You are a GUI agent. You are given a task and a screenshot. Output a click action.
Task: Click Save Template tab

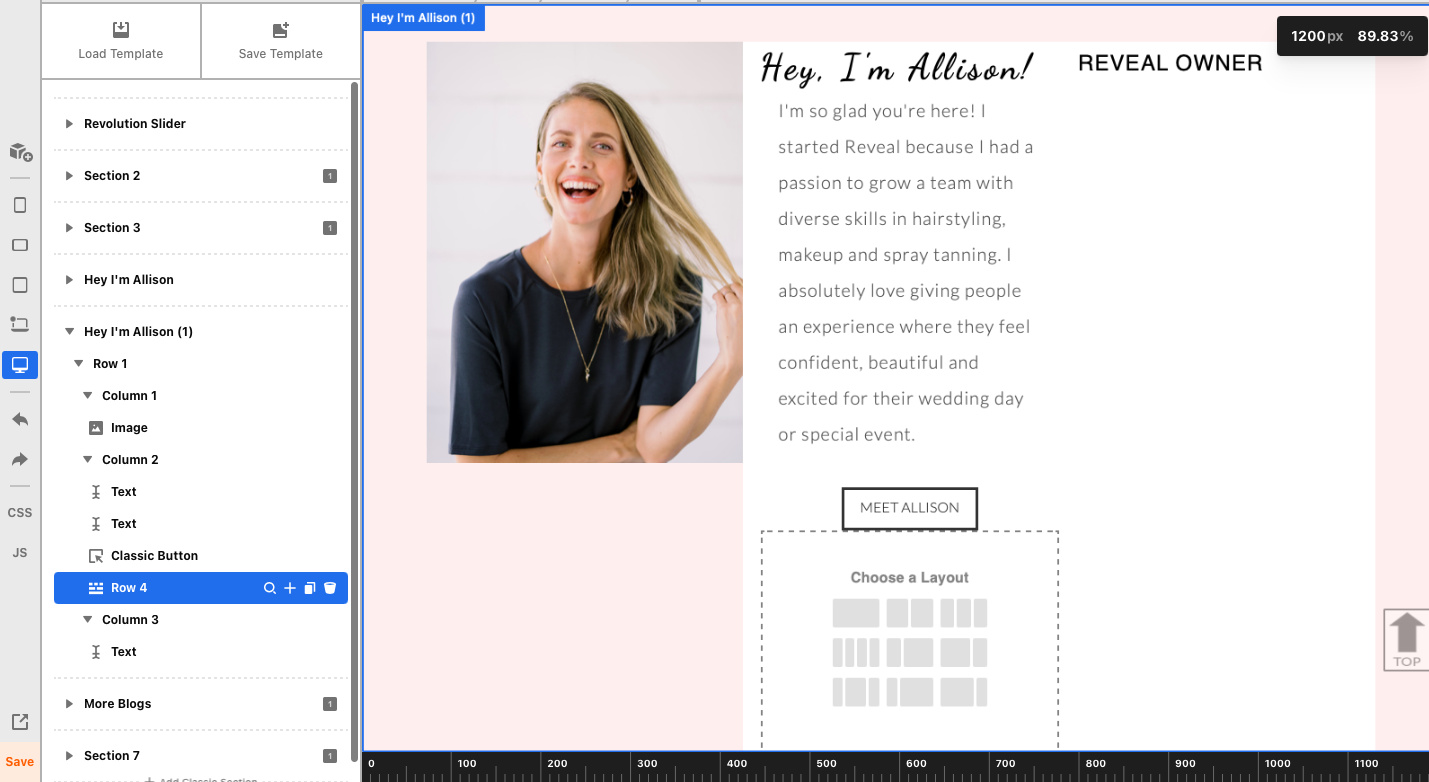coord(281,41)
